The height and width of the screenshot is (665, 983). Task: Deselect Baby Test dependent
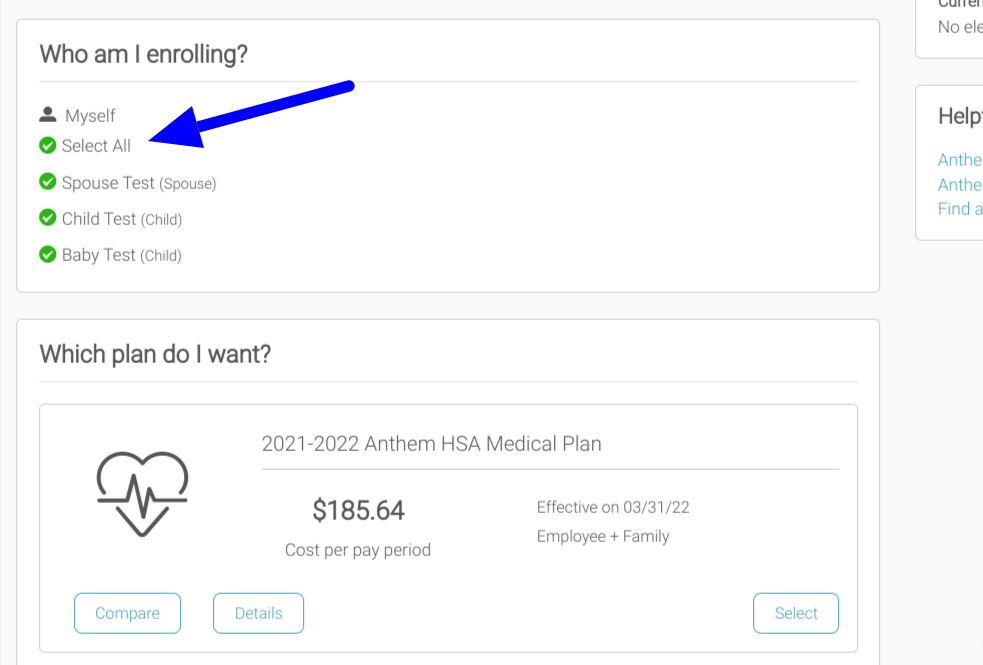pyautogui.click(x=47, y=254)
